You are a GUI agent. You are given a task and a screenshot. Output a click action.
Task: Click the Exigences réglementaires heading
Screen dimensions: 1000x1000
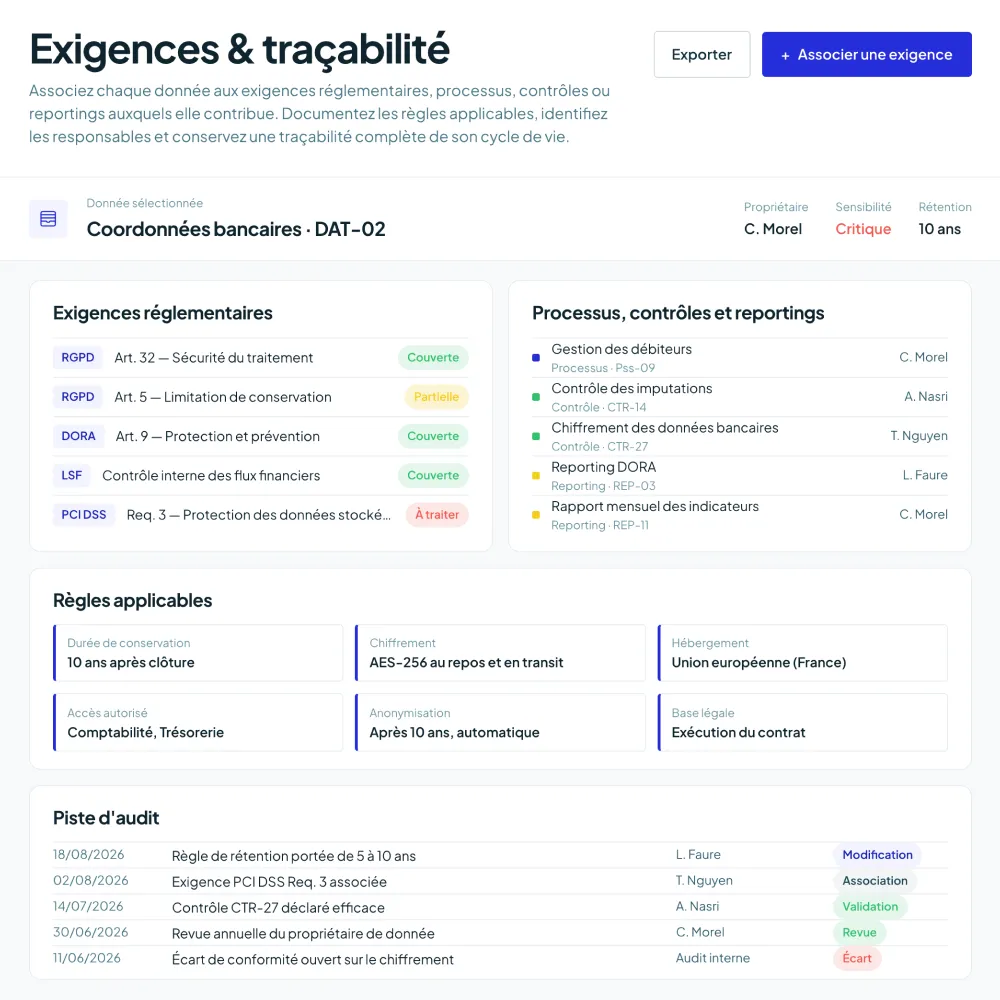pos(163,313)
